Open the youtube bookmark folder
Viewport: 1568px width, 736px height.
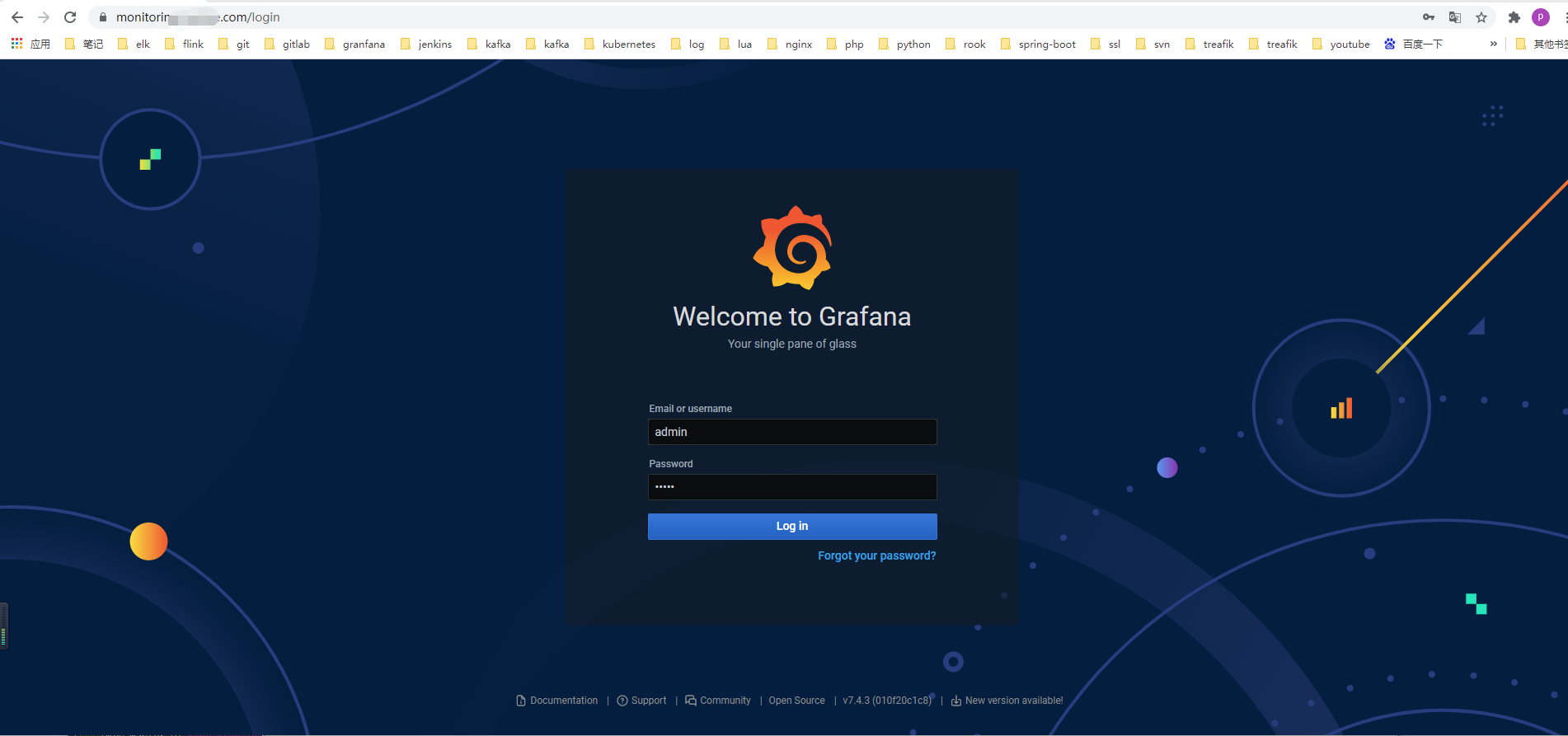point(1340,44)
